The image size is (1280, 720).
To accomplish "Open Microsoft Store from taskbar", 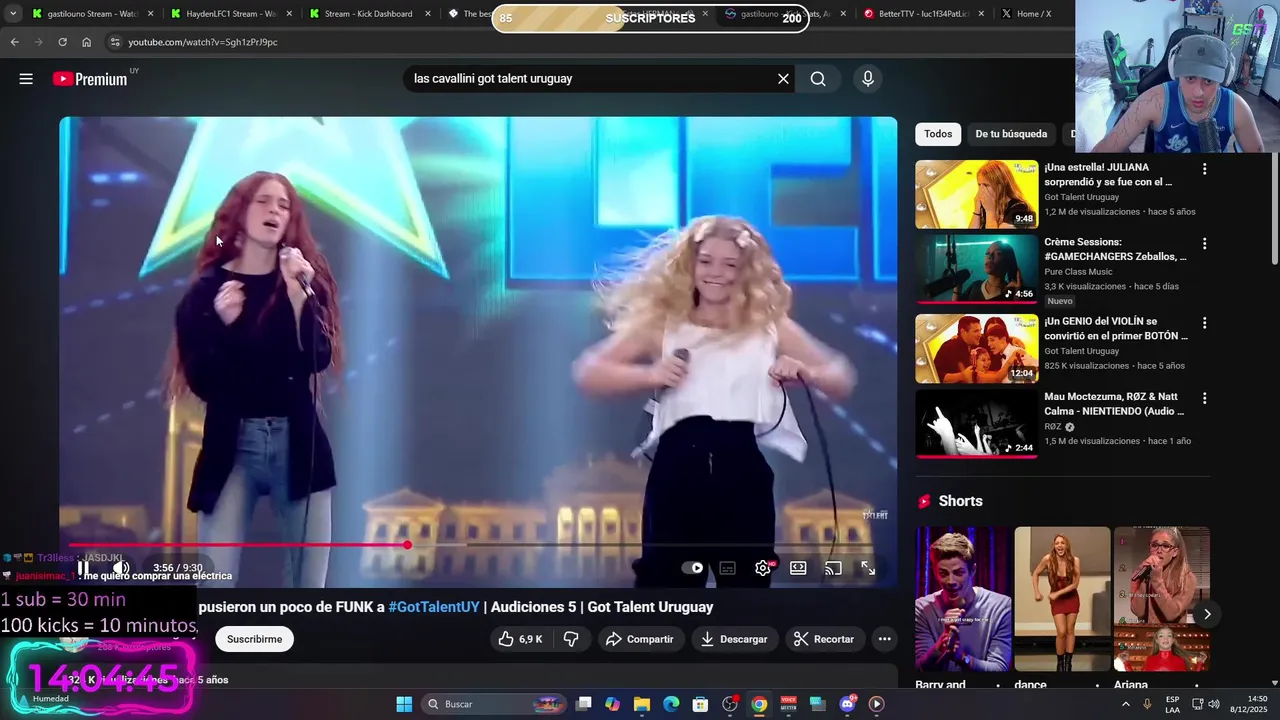I will click(x=701, y=704).
